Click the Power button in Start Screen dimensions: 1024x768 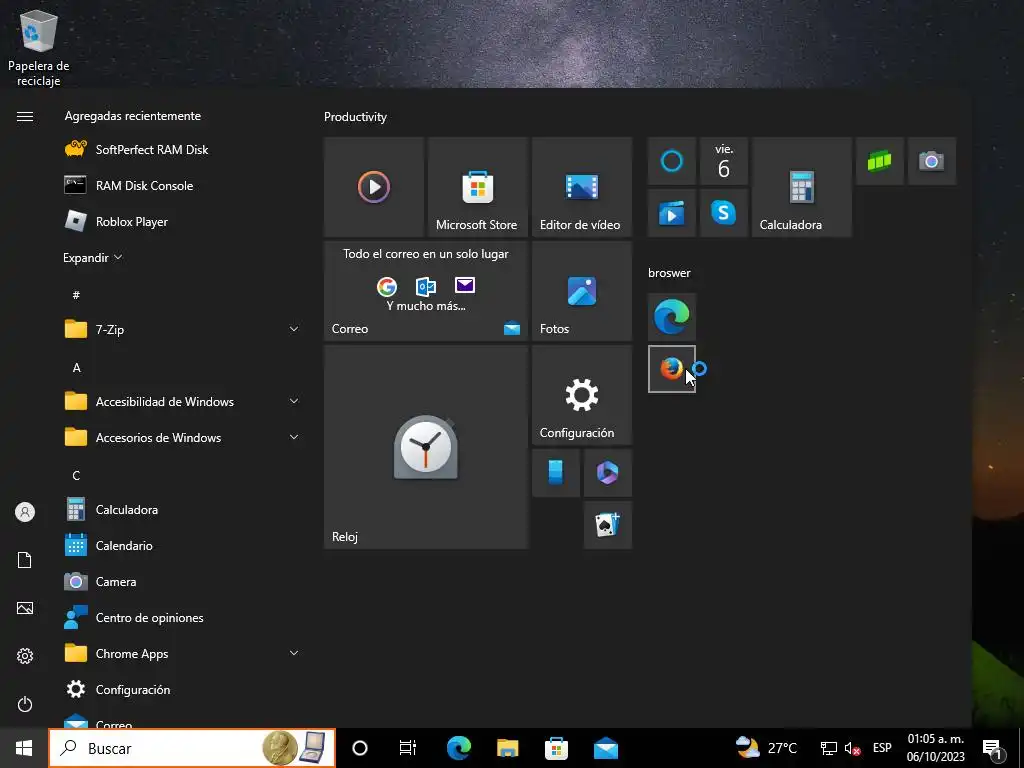(25, 704)
